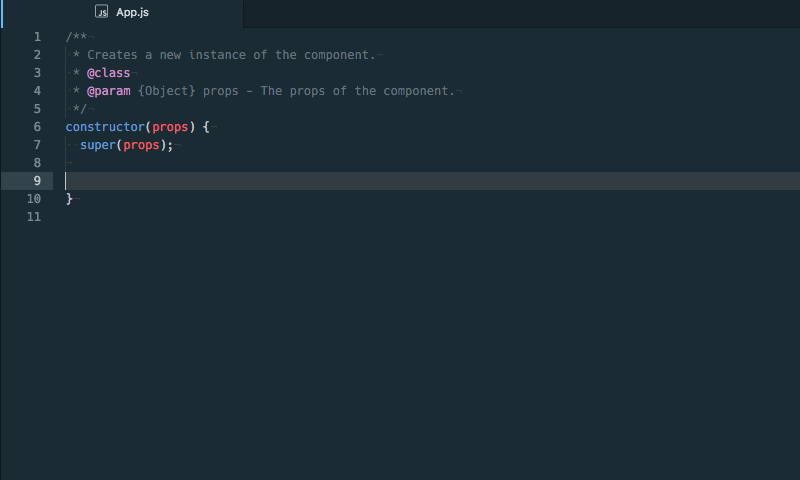
Task: Click props parameter in constructor signature
Action: point(170,127)
